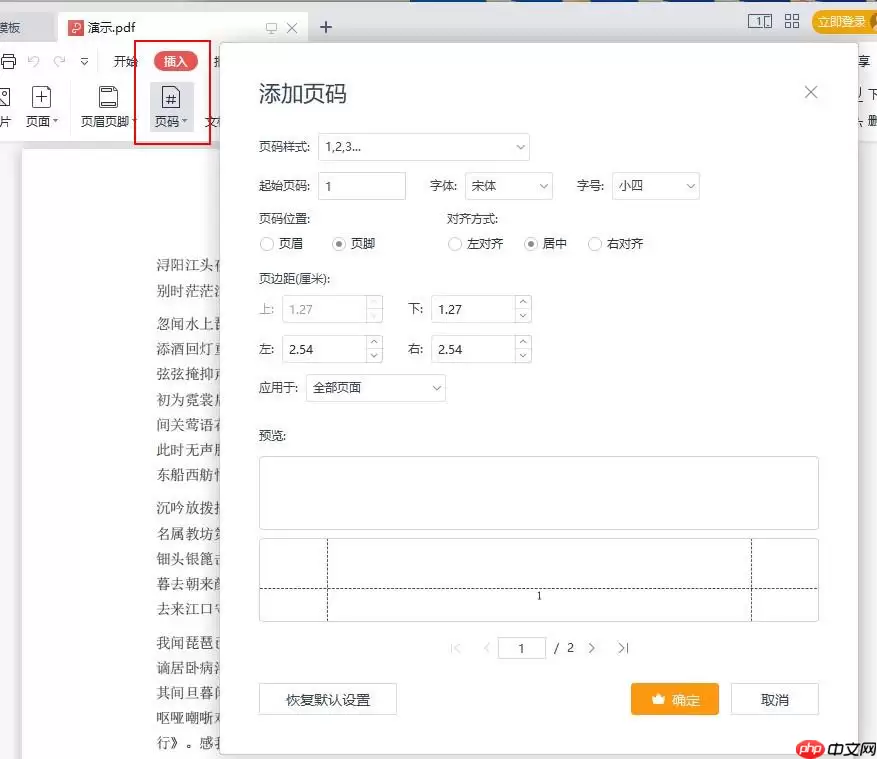Viewport: 877px width, 759px height.
Task: Open the 字体 font dropdown showing 宋体
Action: 509,185
